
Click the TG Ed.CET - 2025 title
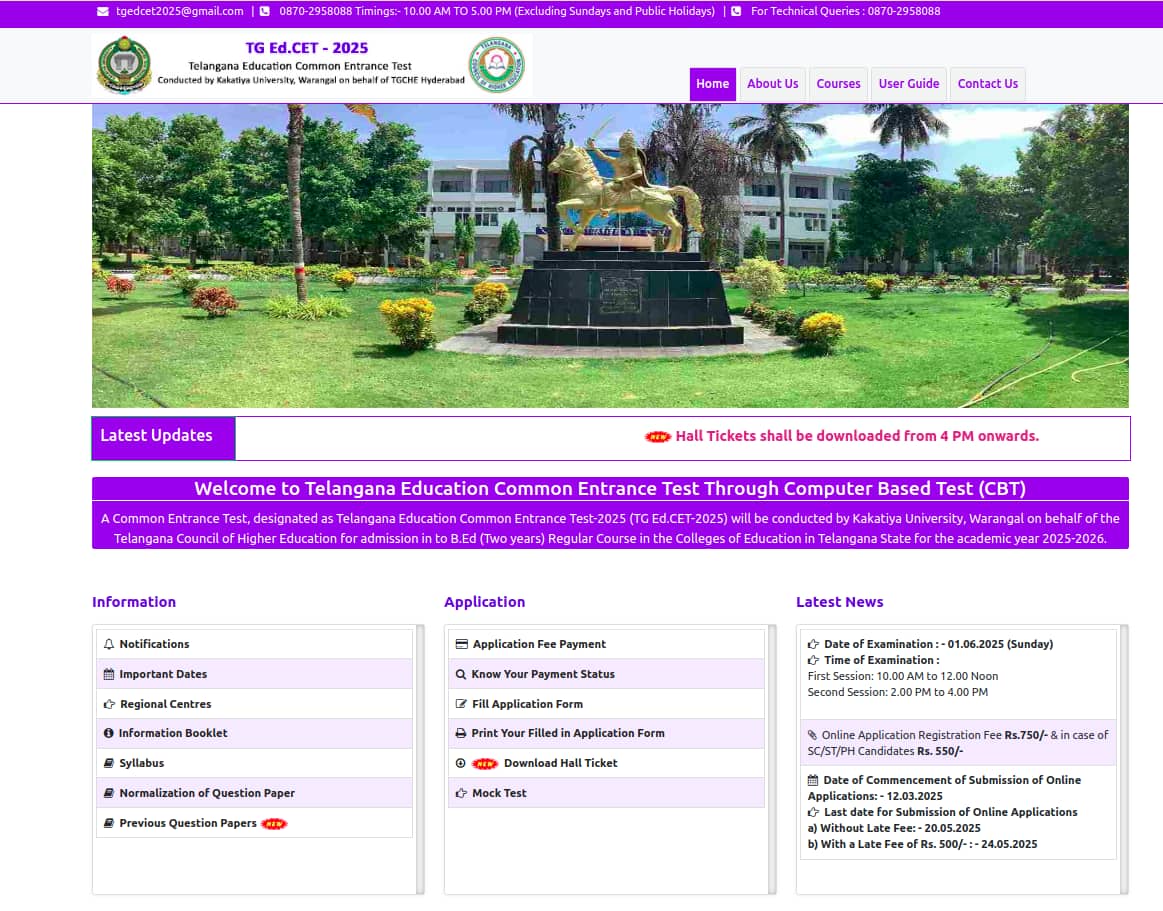click(307, 48)
